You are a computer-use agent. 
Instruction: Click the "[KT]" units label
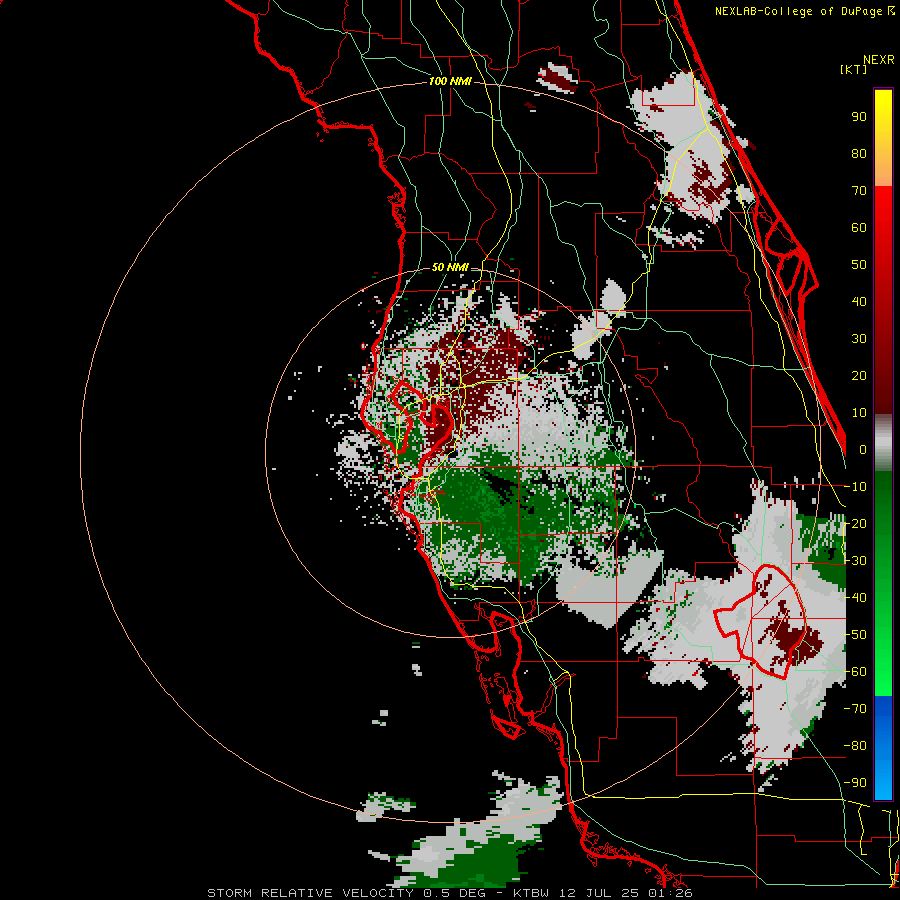pyautogui.click(x=853, y=69)
